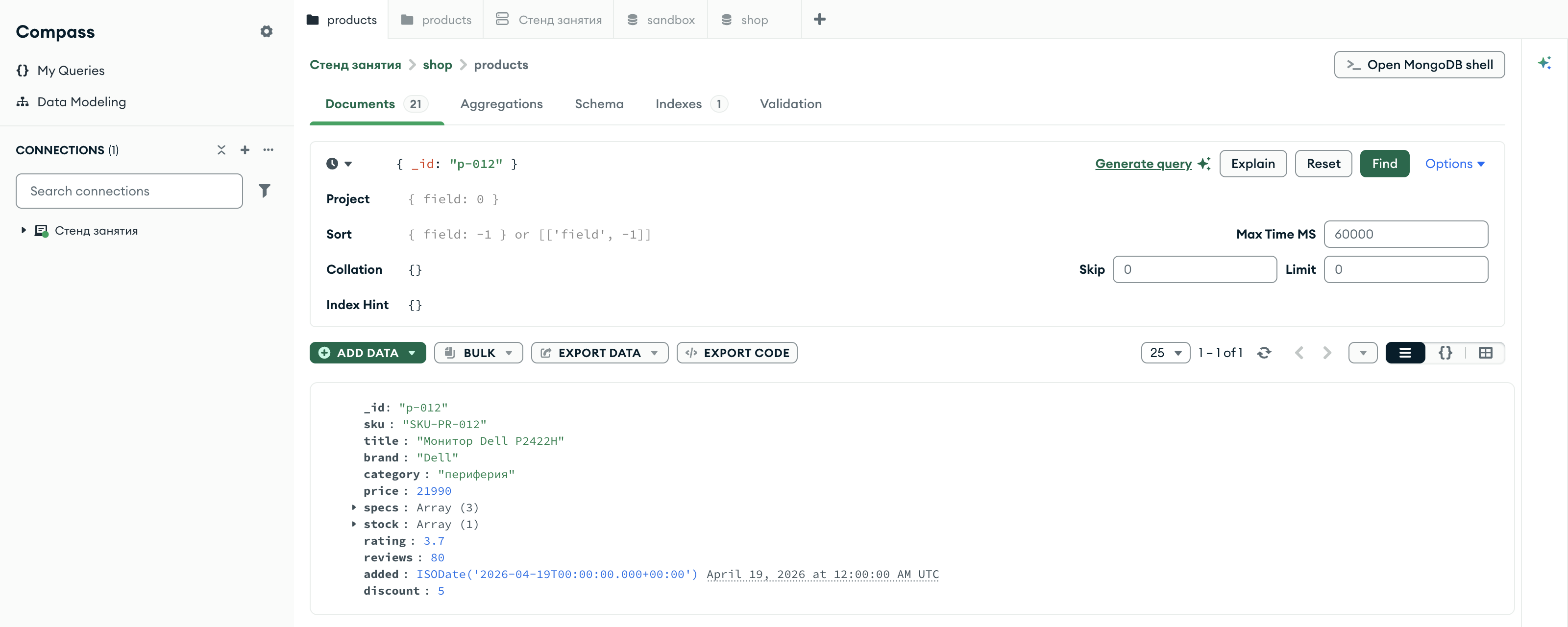Open connections more options ellipsis
The image size is (1568, 627).
(x=269, y=150)
